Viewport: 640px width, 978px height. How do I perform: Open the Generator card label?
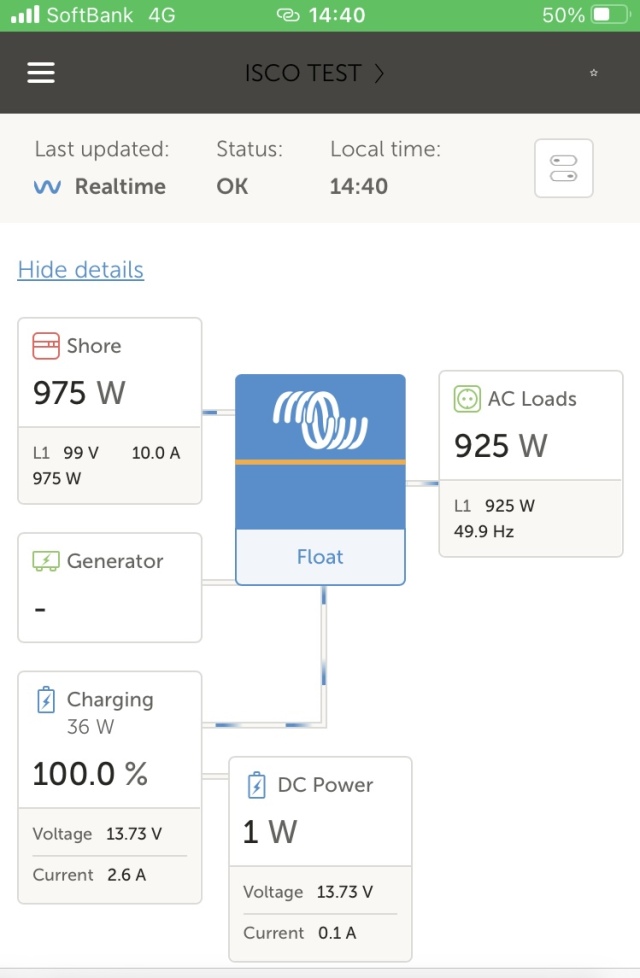pos(115,561)
